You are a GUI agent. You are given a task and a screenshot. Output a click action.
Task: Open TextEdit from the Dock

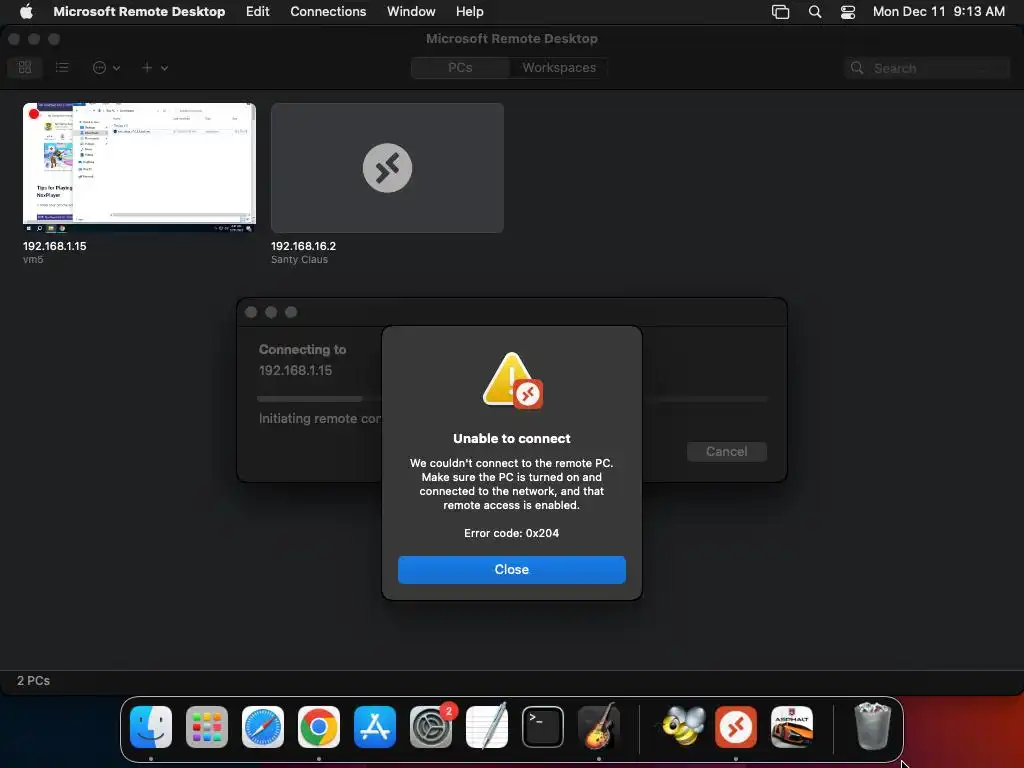click(x=487, y=727)
